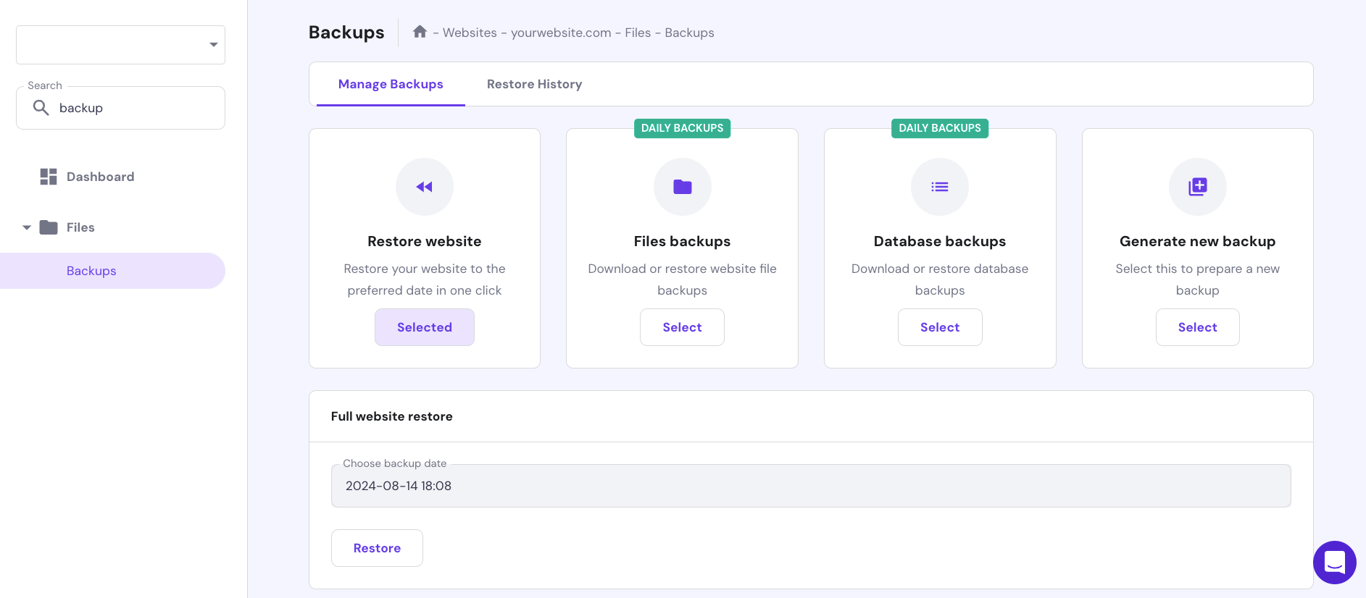Switch to the Manage Backups tab
1366x598 pixels.
[x=390, y=84]
